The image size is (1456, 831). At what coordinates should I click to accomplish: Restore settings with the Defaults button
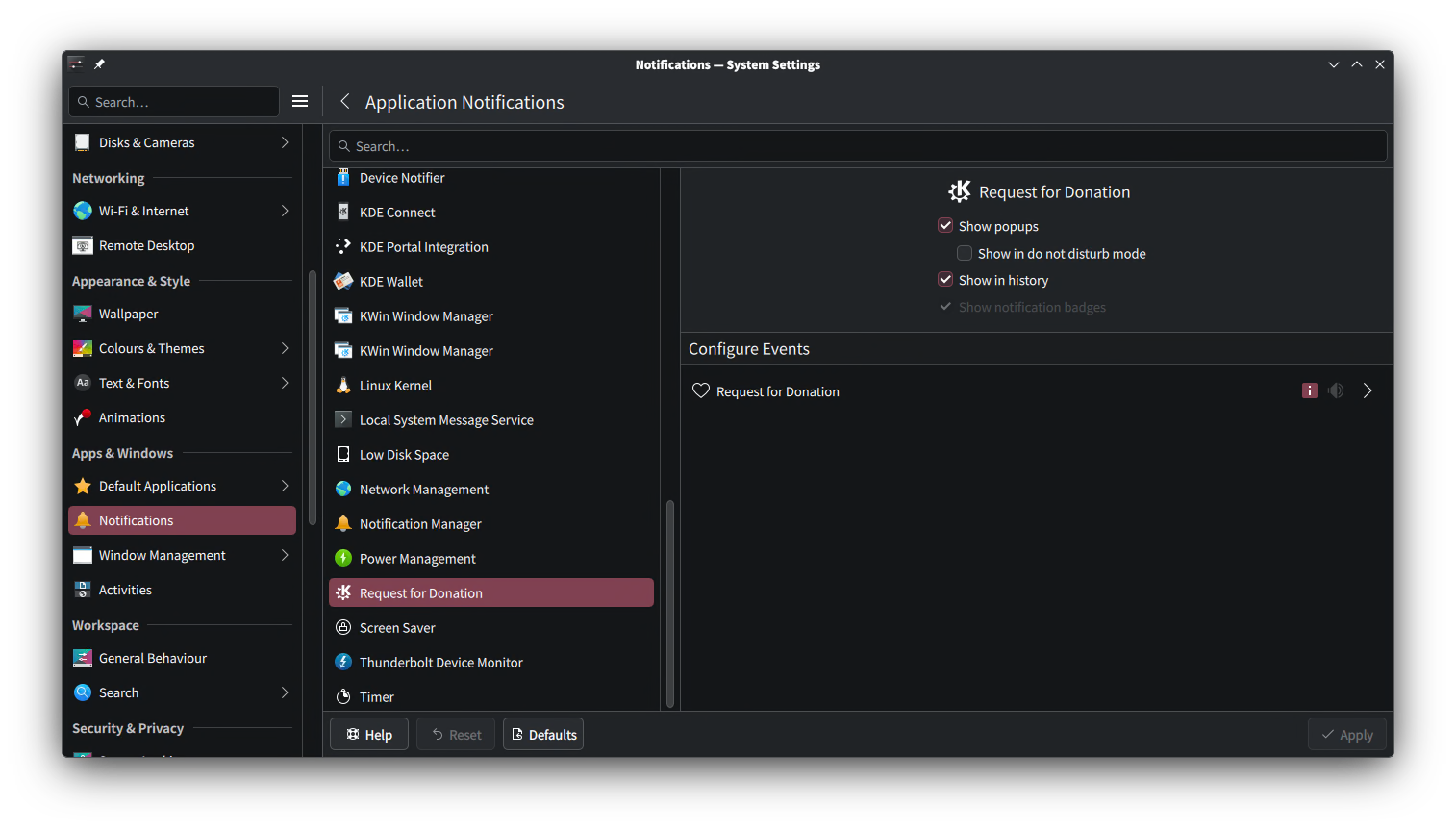[543, 734]
